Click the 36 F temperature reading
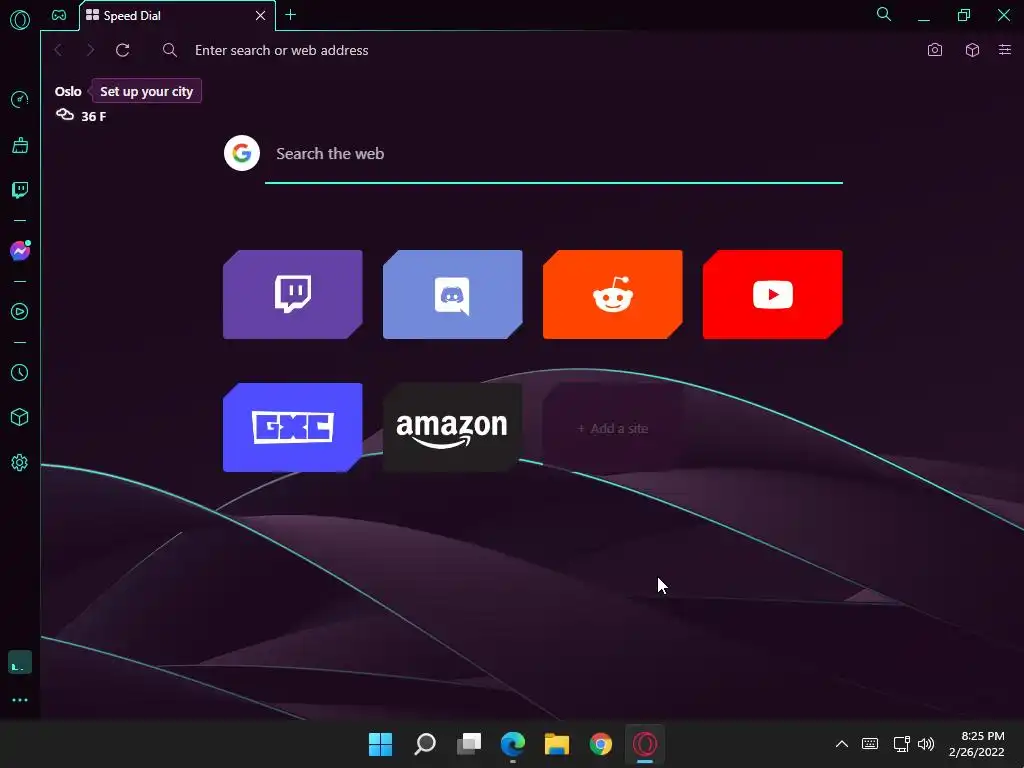 tap(93, 116)
